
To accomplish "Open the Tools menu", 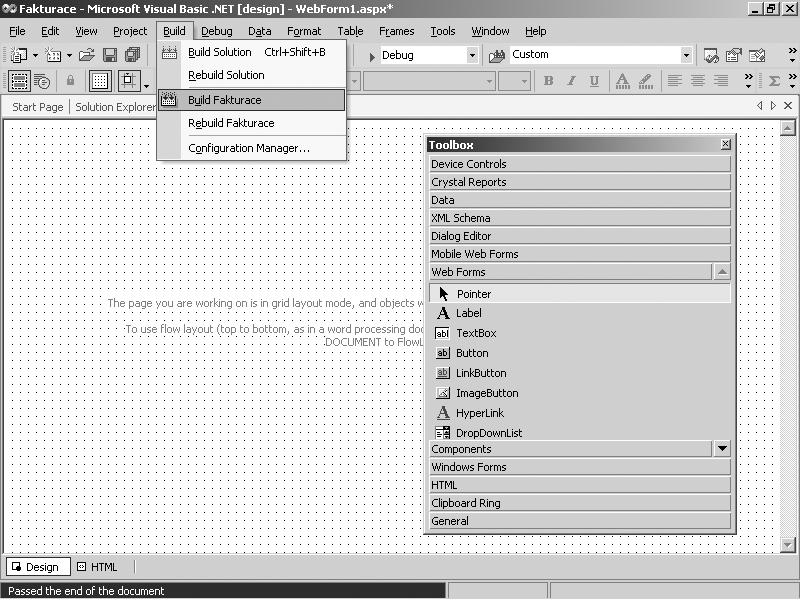I will pos(442,31).
